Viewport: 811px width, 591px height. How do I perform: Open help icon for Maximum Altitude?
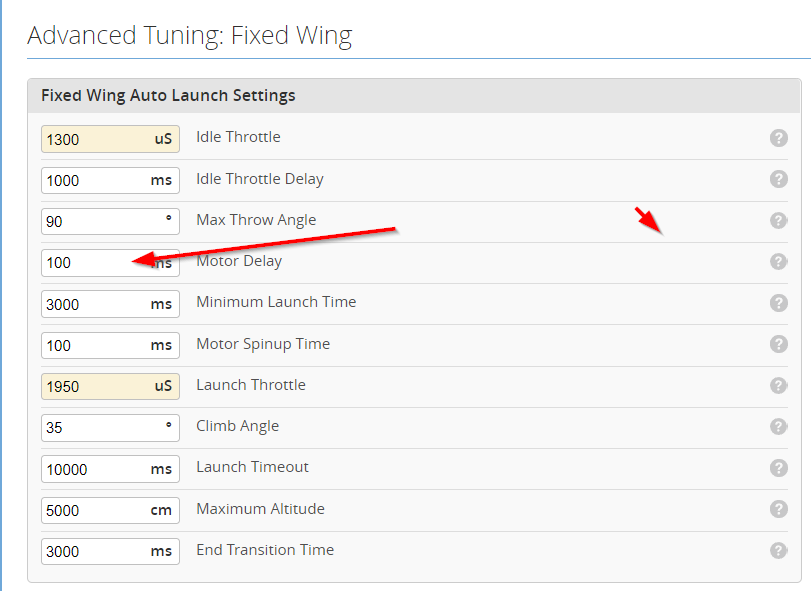click(778, 509)
